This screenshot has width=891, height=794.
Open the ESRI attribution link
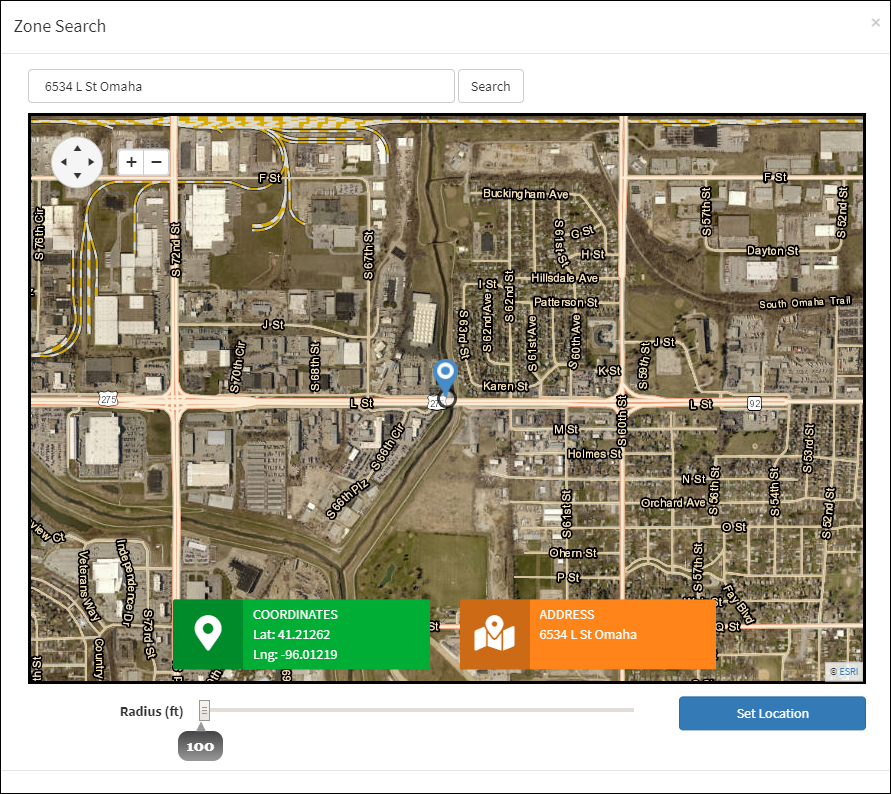847,671
